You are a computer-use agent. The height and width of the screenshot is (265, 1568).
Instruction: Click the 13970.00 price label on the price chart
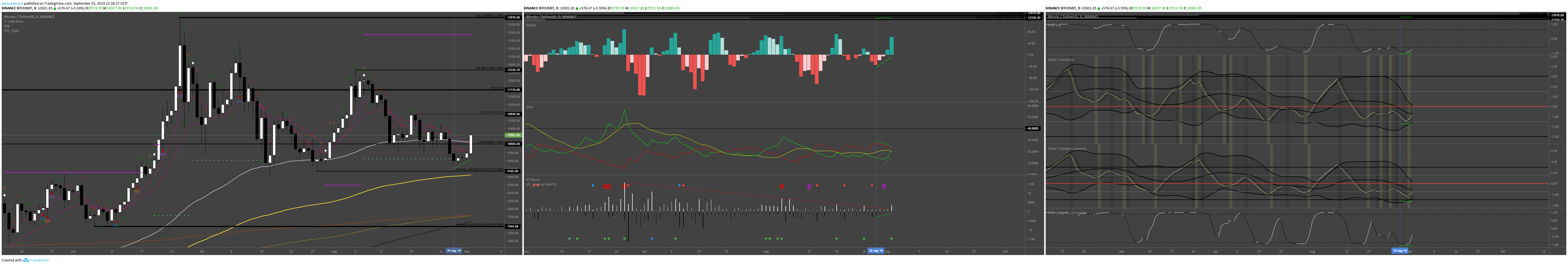514,18
